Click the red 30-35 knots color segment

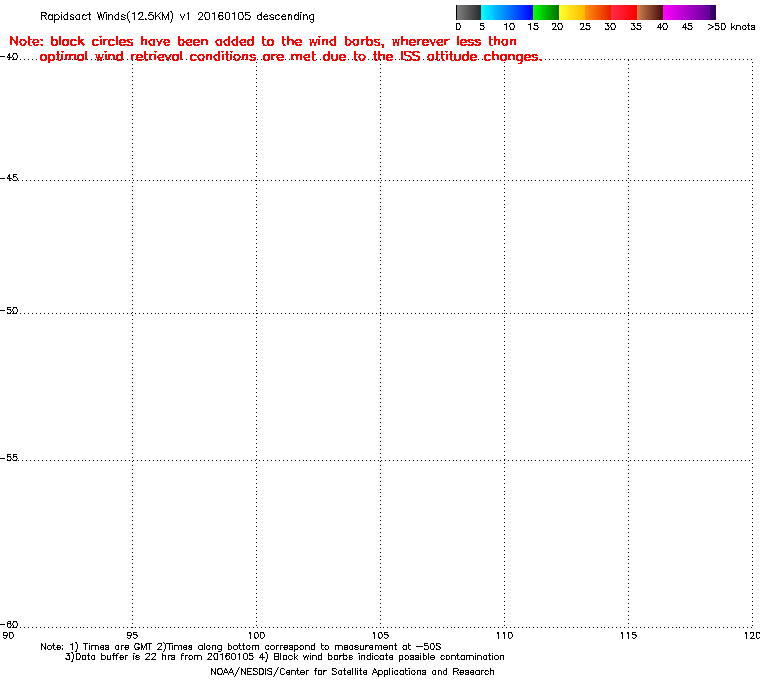(624, 12)
